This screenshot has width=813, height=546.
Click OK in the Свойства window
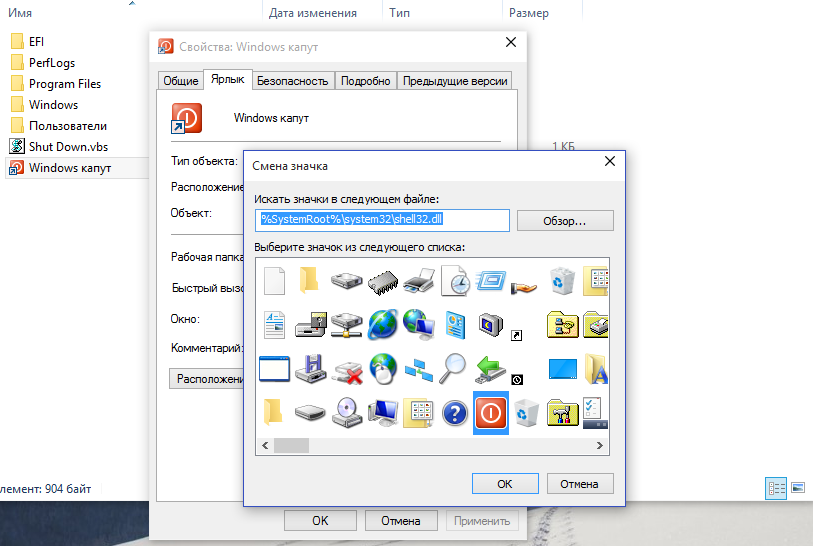pos(320,521)
